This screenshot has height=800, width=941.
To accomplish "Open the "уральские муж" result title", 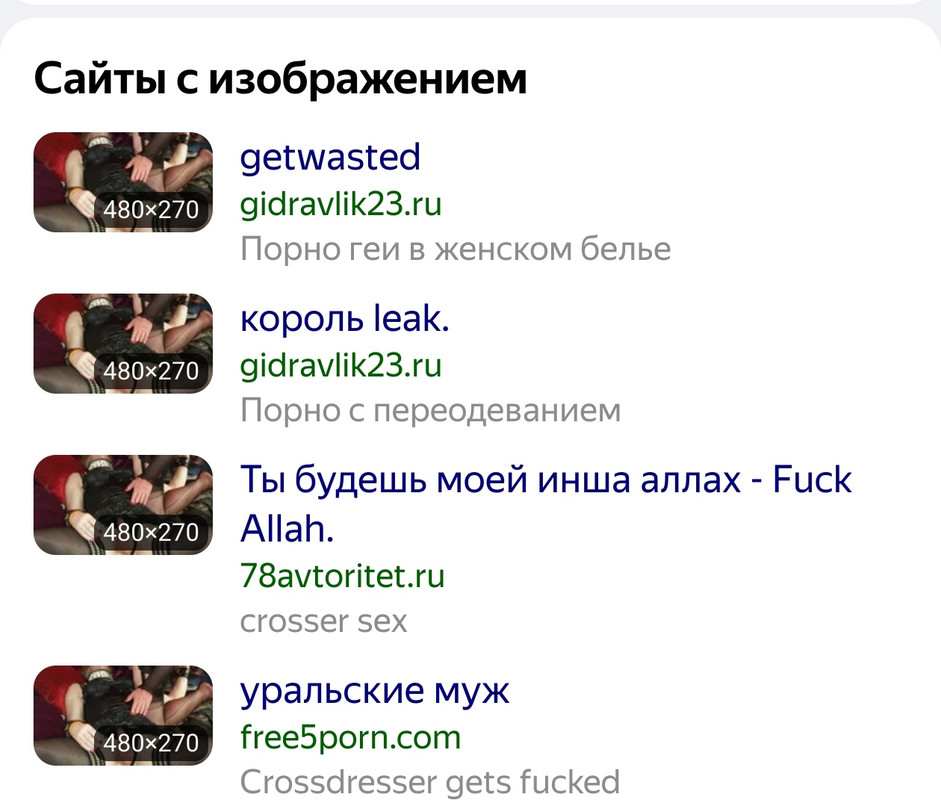I will pyautogui.click(x=374, y=691).
